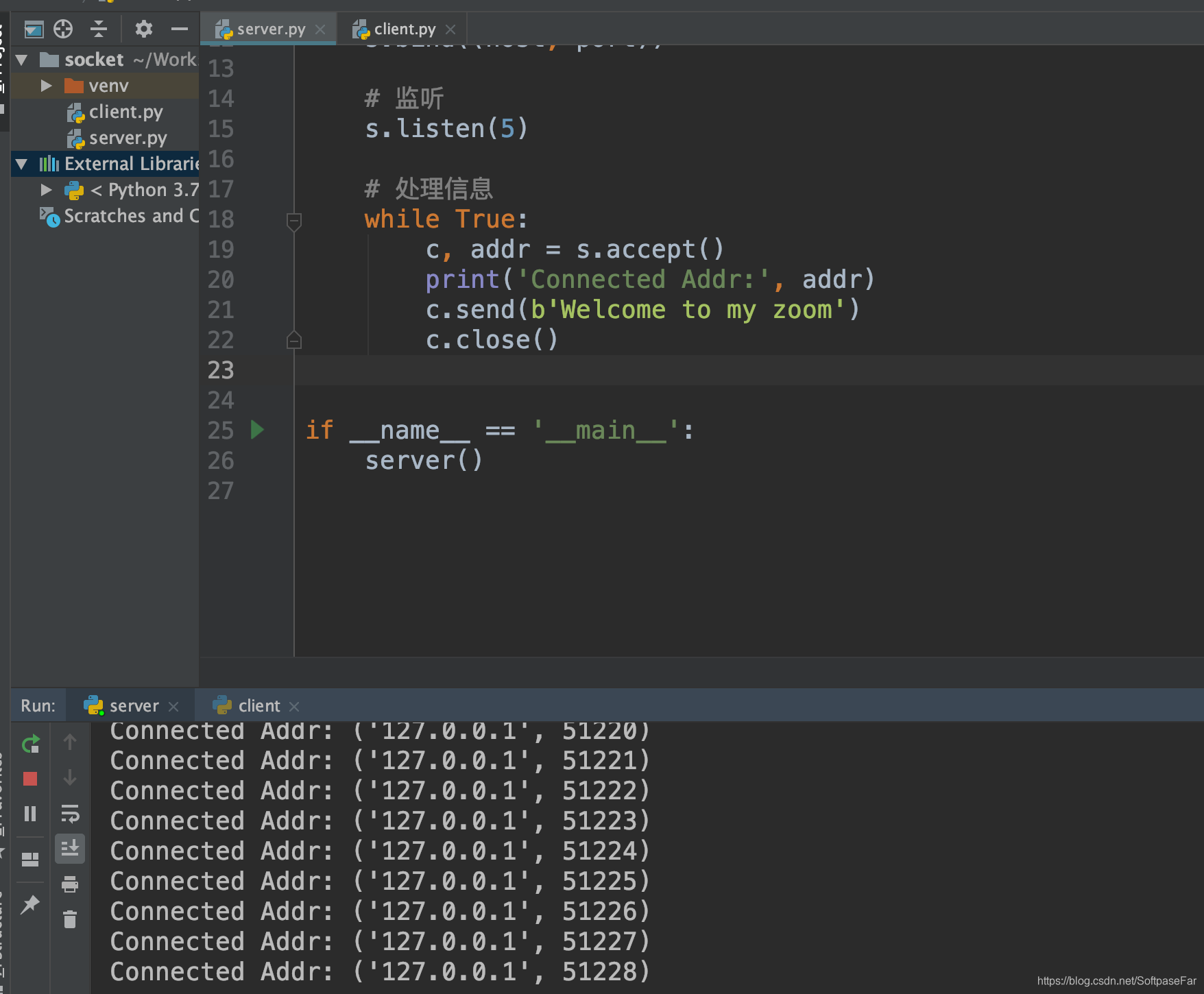Select Scratches and Consoles item
This screenshot has width=1204, height=994.
click(x=119, y=216)
